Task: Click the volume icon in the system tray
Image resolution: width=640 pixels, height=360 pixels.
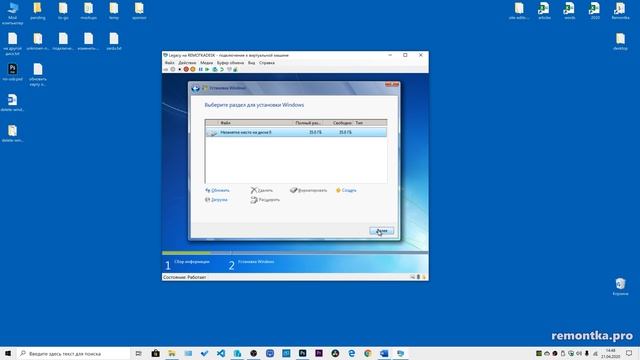Action: (579, 353)
